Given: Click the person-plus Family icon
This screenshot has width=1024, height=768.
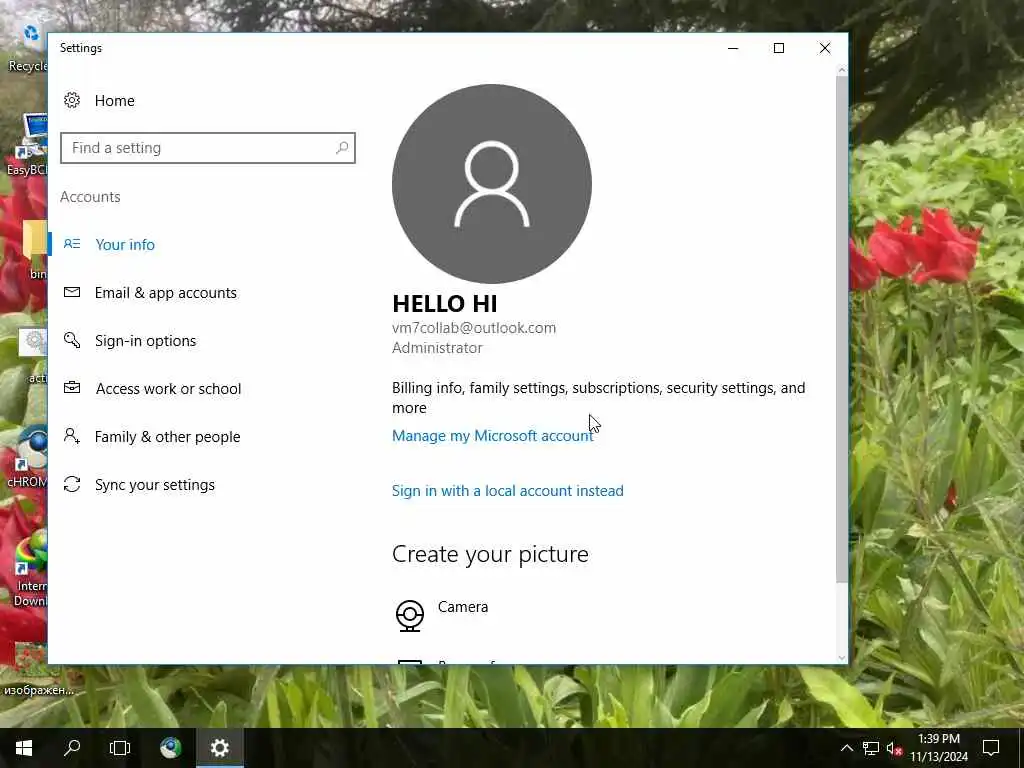Looking at the screenshot, I should (x=72, y=436).
